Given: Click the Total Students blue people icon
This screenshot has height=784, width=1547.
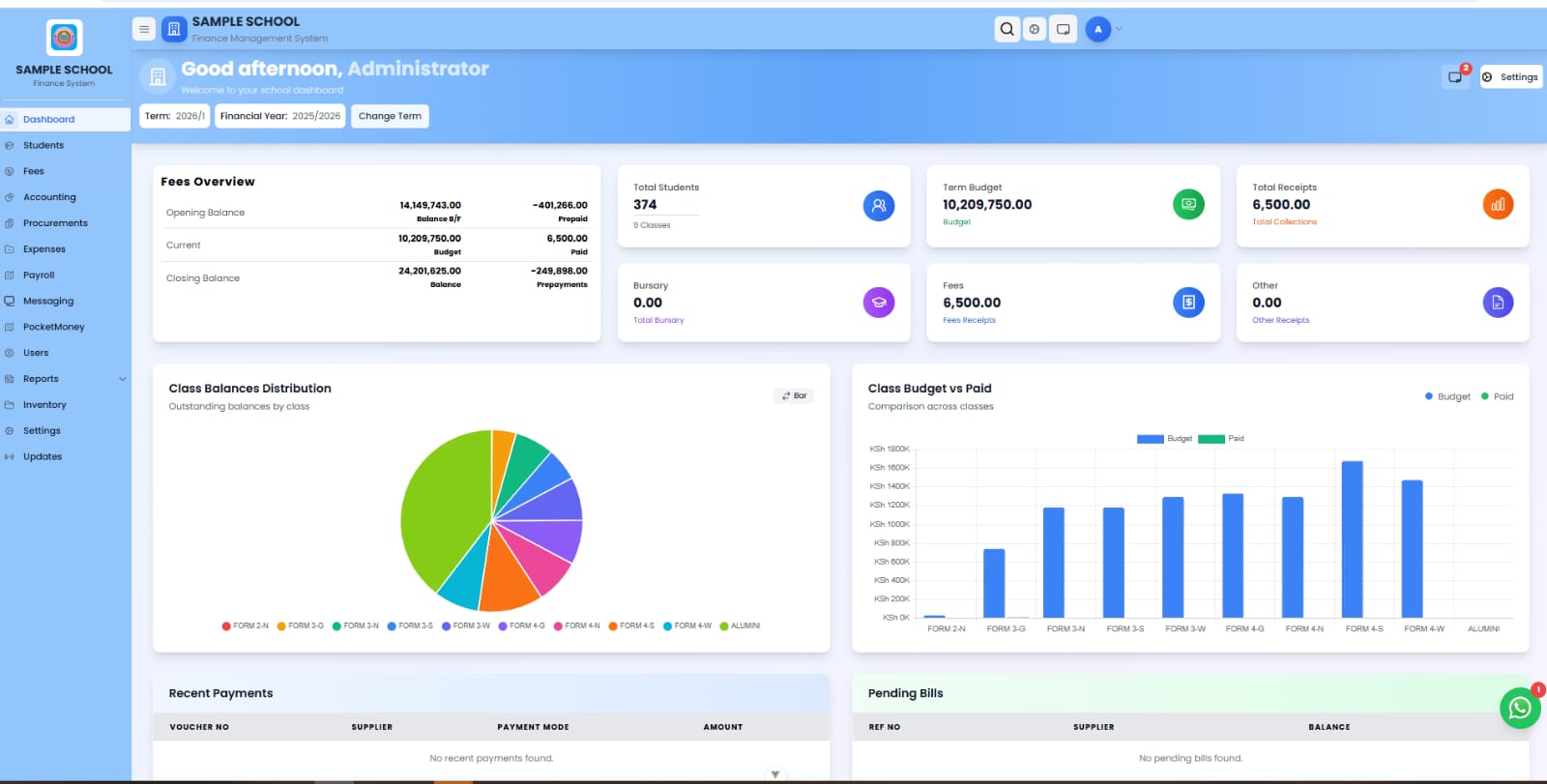Looking at the screenshot, I should tap(879, 205).
